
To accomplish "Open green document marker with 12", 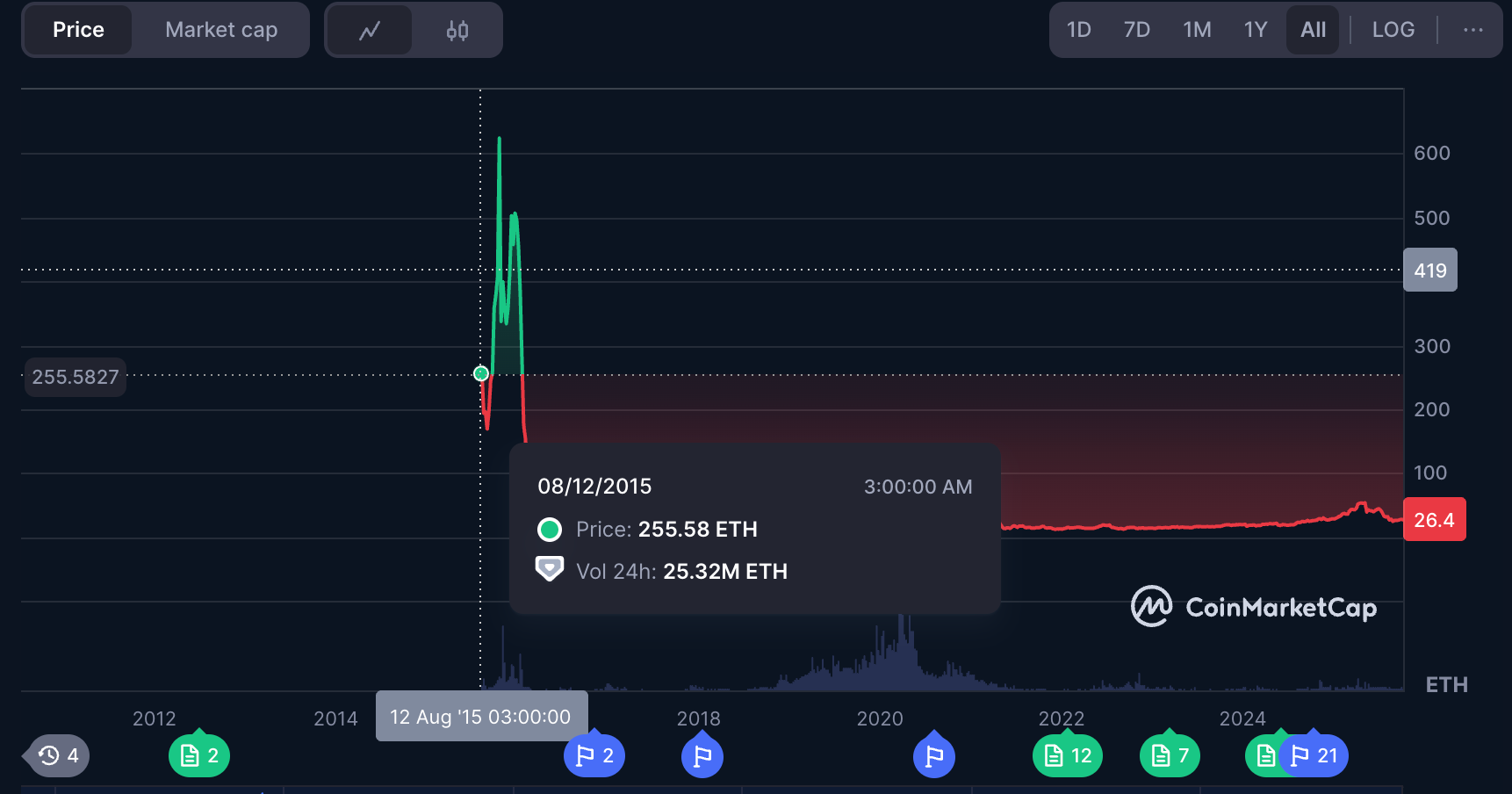I will pos(1068,755).
